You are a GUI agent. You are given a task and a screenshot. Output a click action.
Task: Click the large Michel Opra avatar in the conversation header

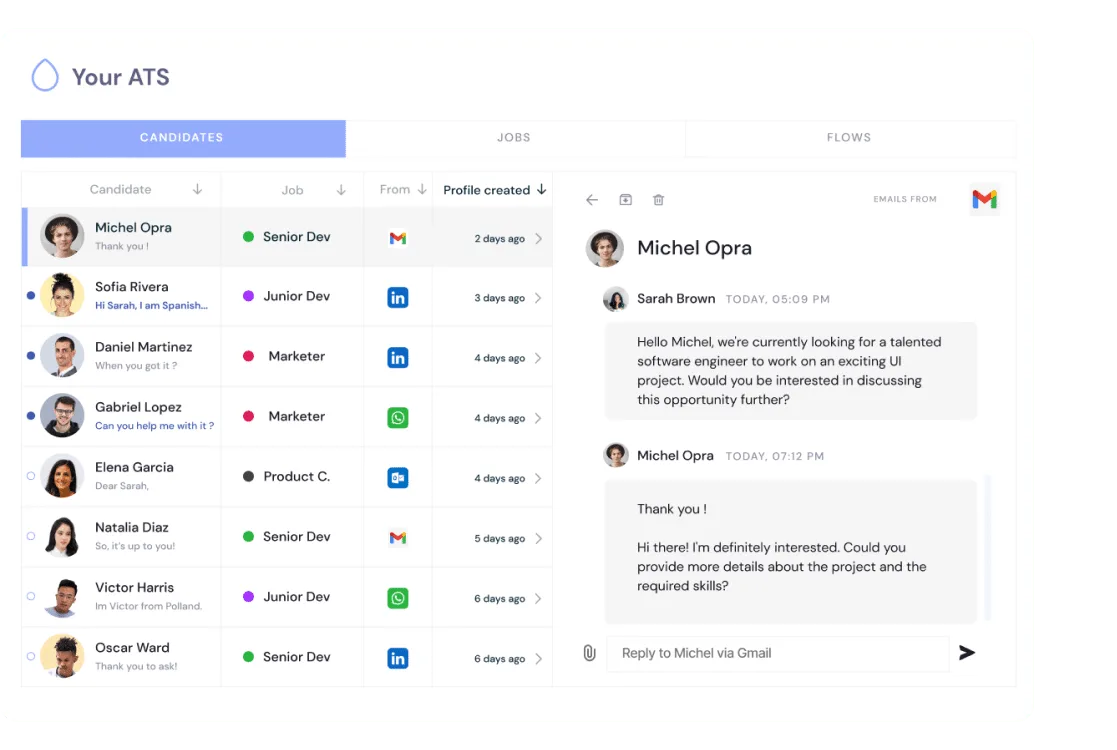pyautogui.click(x=605, y=248)
